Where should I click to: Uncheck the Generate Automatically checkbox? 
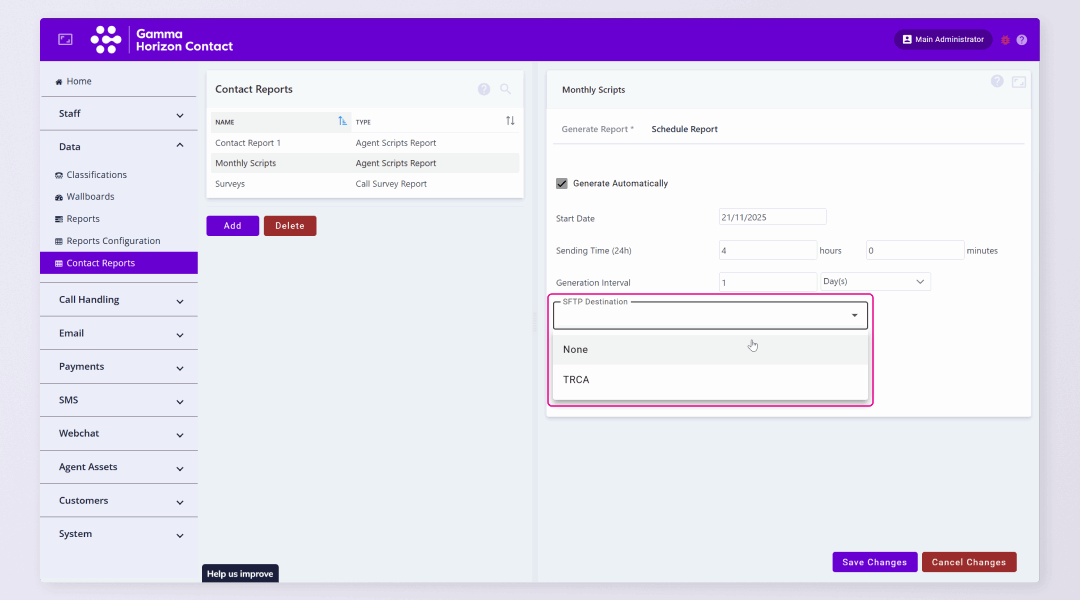[562, 183]
